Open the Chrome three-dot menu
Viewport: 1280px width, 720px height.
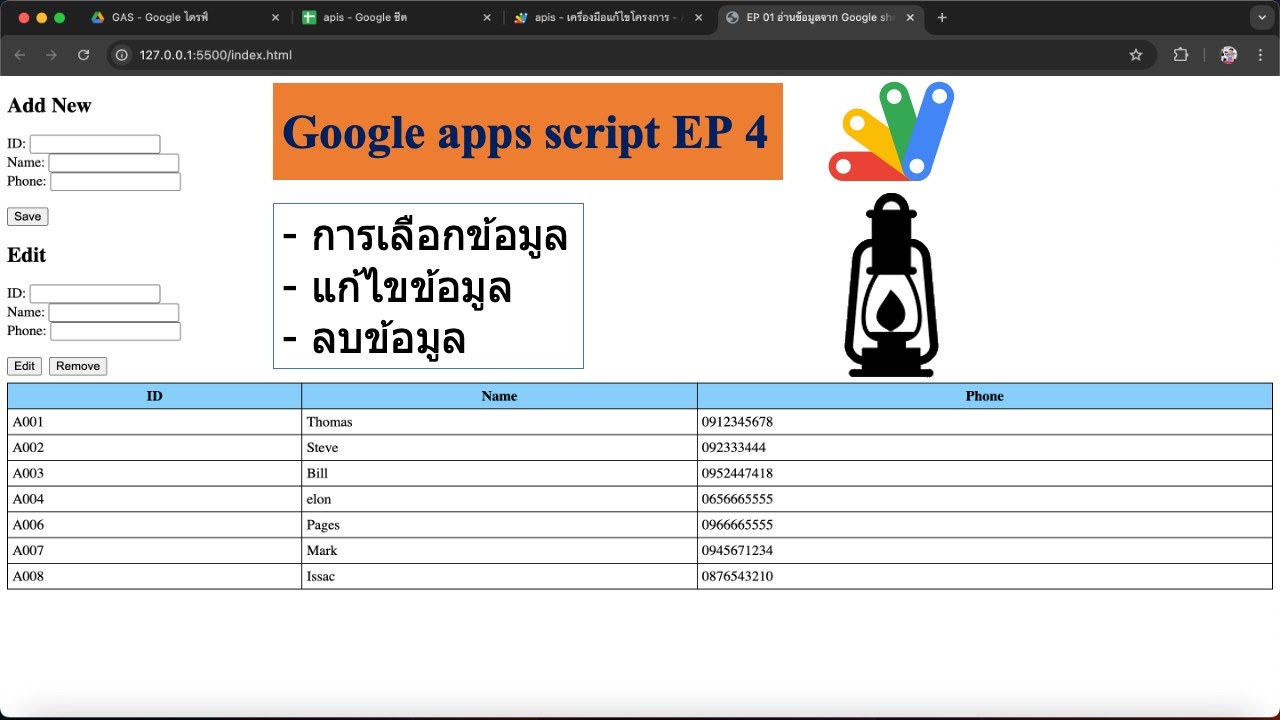[x=1261, y=55]
